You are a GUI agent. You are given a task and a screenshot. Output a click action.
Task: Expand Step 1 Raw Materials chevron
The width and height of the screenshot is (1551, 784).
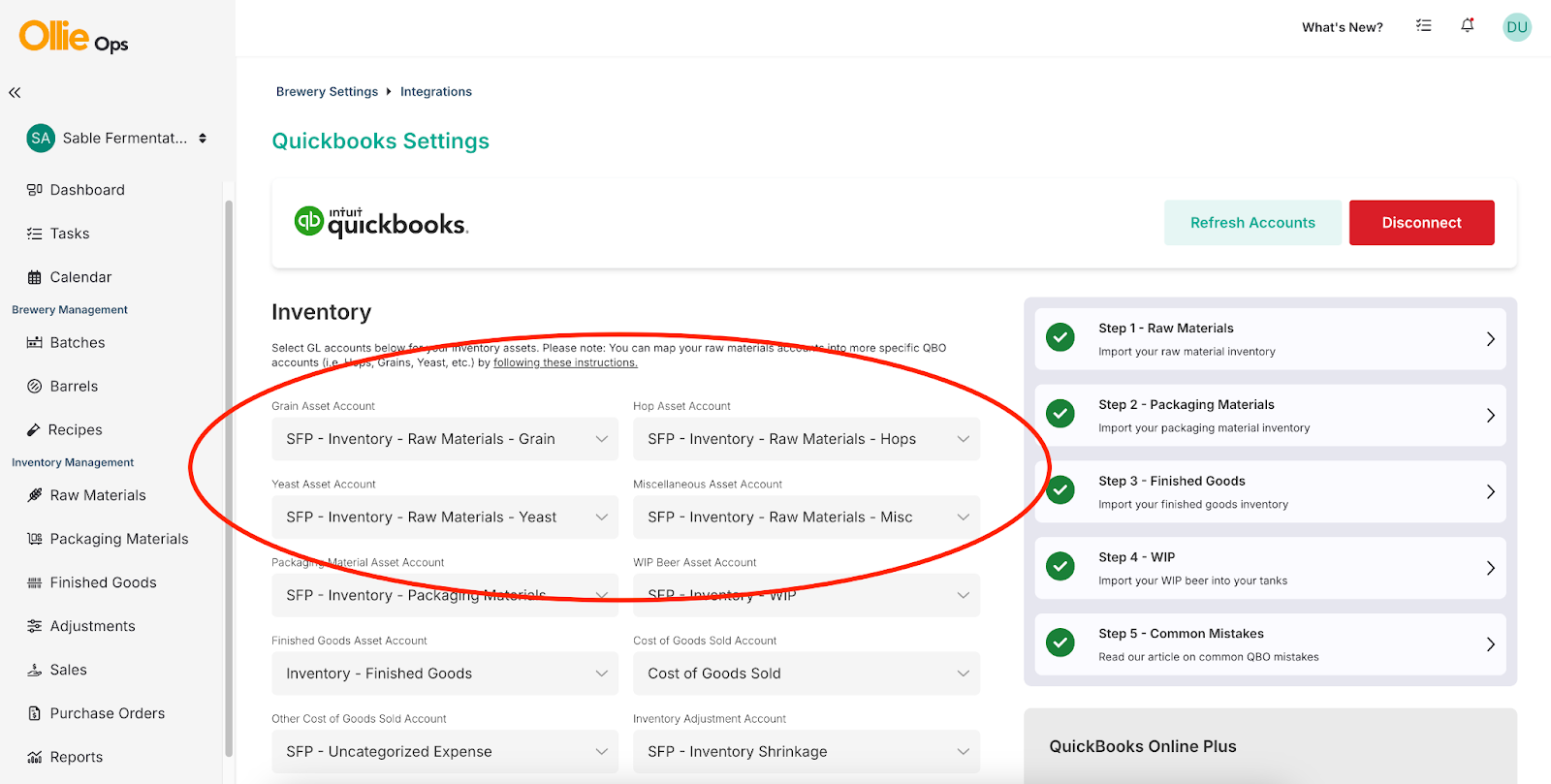(1491, 339)
